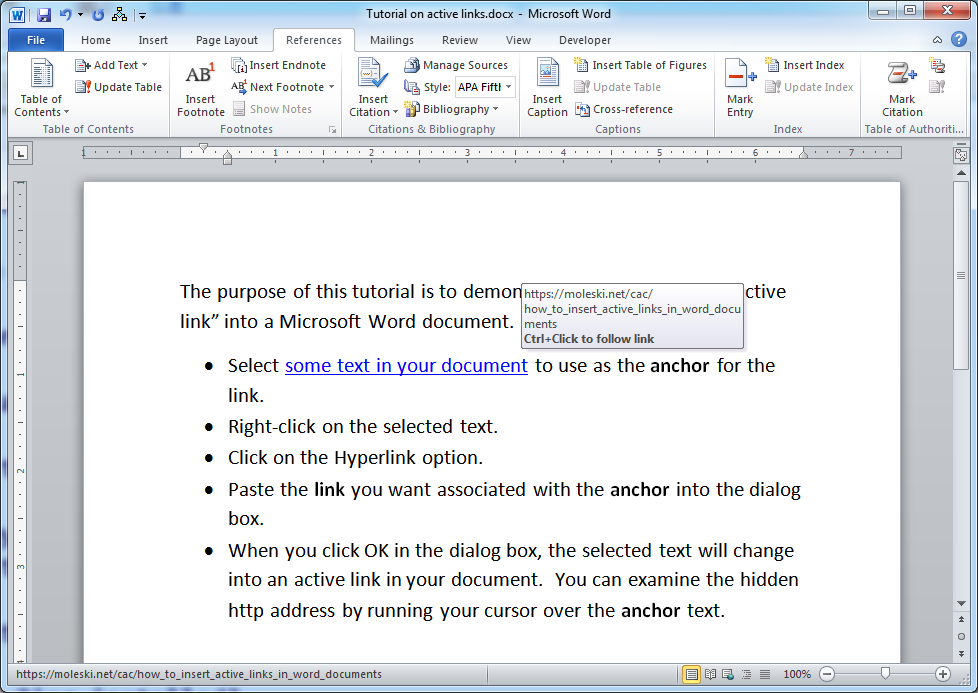Viewport: 978px width, 693px height.
Task: Click the 'some text in your document' hyperlink
Action: point(406,366)
